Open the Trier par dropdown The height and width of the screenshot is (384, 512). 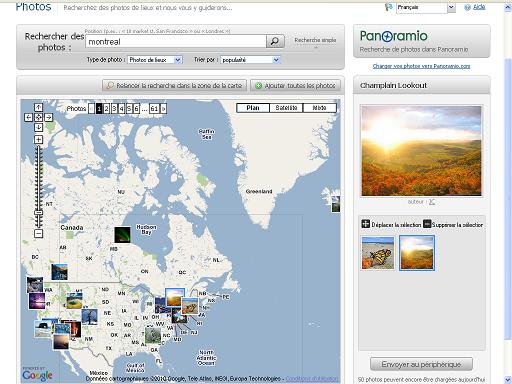pos(251,60)
